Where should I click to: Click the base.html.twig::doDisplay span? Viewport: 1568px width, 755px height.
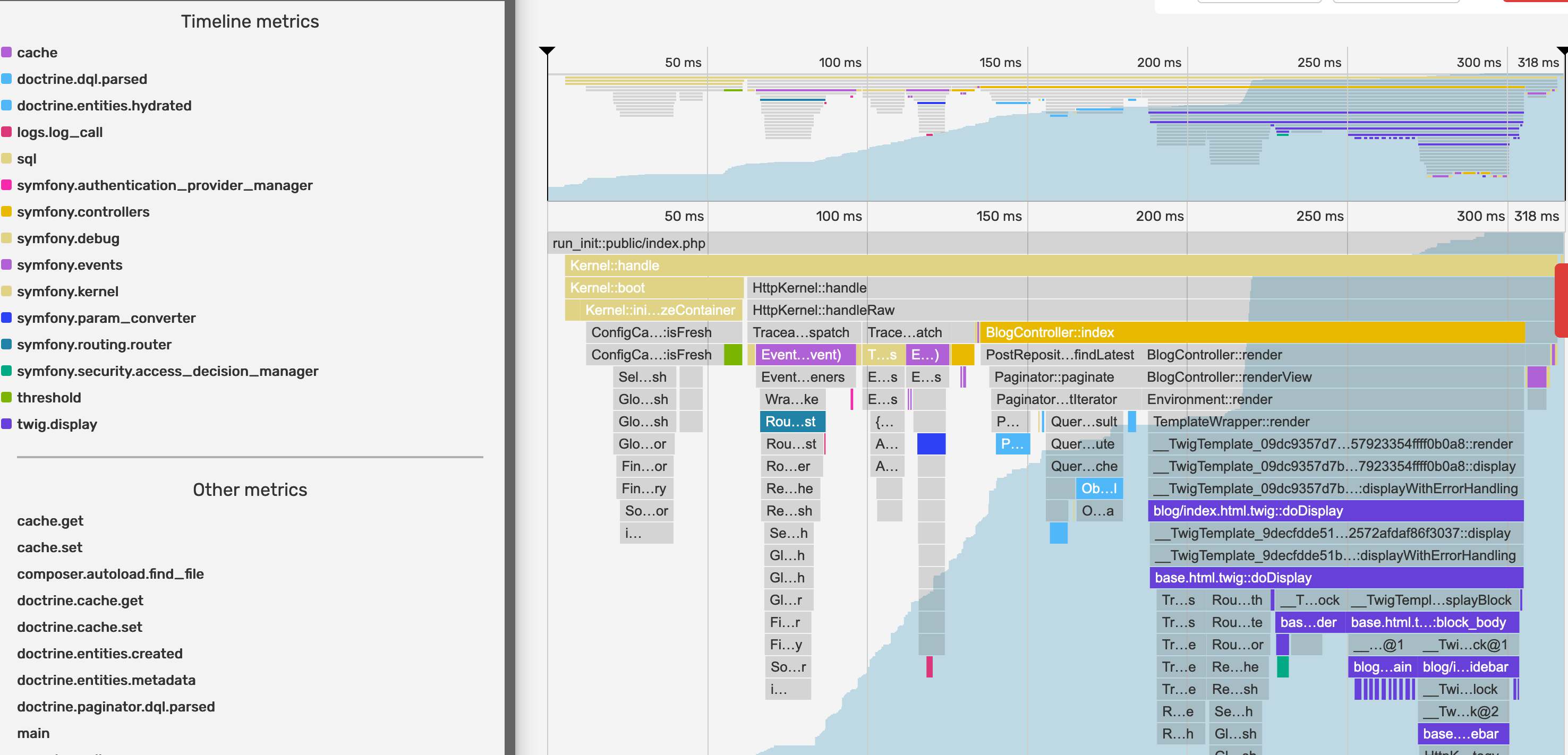point(1335,578)
